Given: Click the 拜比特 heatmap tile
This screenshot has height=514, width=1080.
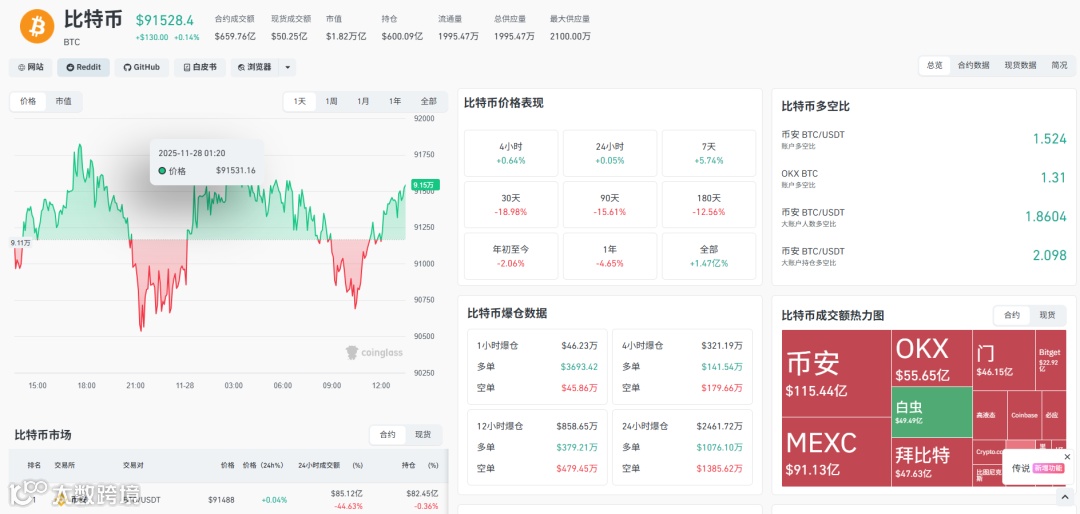Looking at the screenshot, I should pyautogui.click(x=932, y=462).
